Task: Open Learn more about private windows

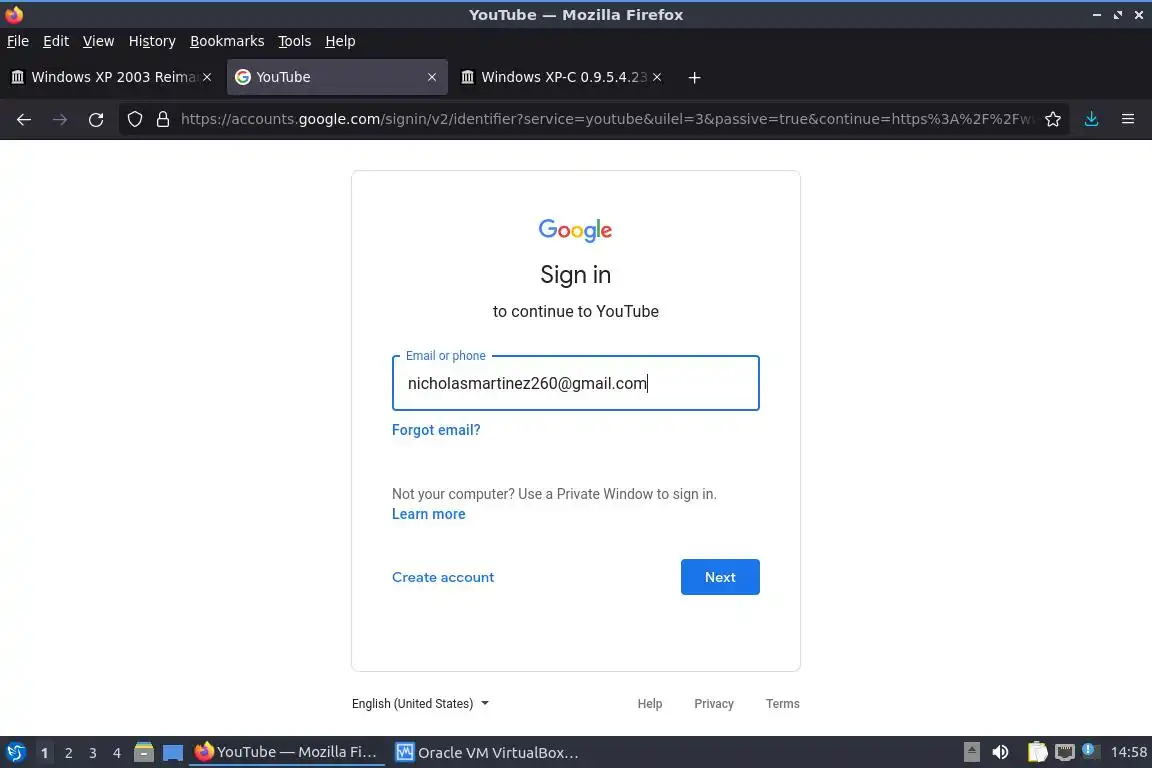Action: coord(428,514)
